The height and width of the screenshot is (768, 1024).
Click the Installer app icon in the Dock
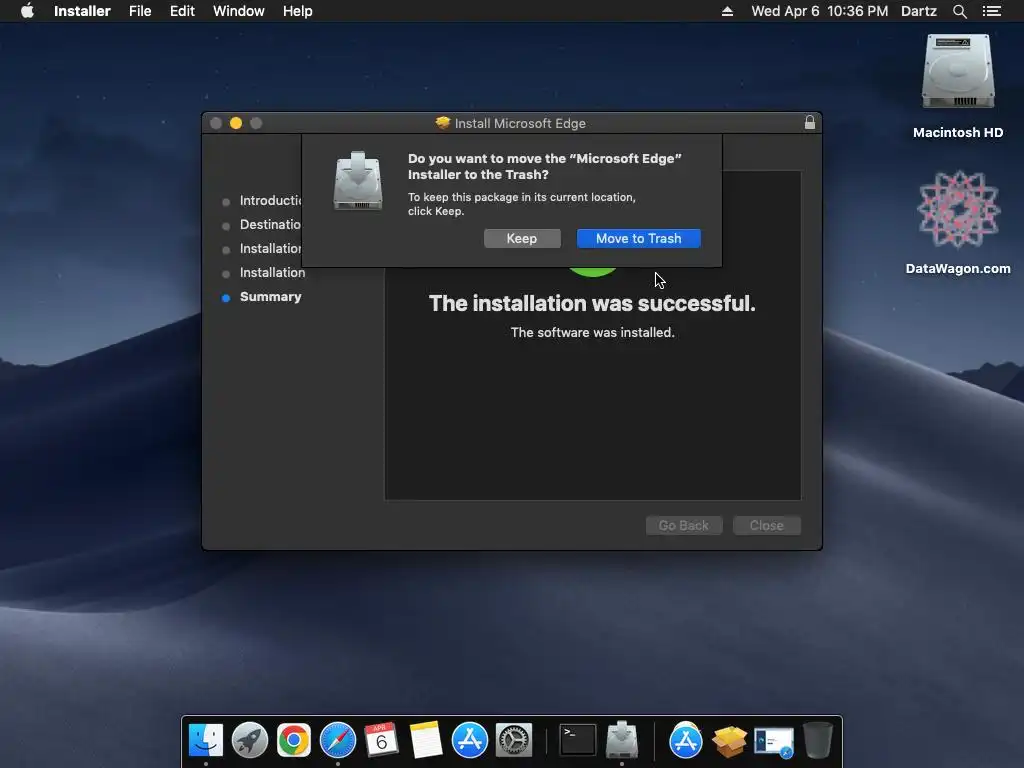pos(622,740)
